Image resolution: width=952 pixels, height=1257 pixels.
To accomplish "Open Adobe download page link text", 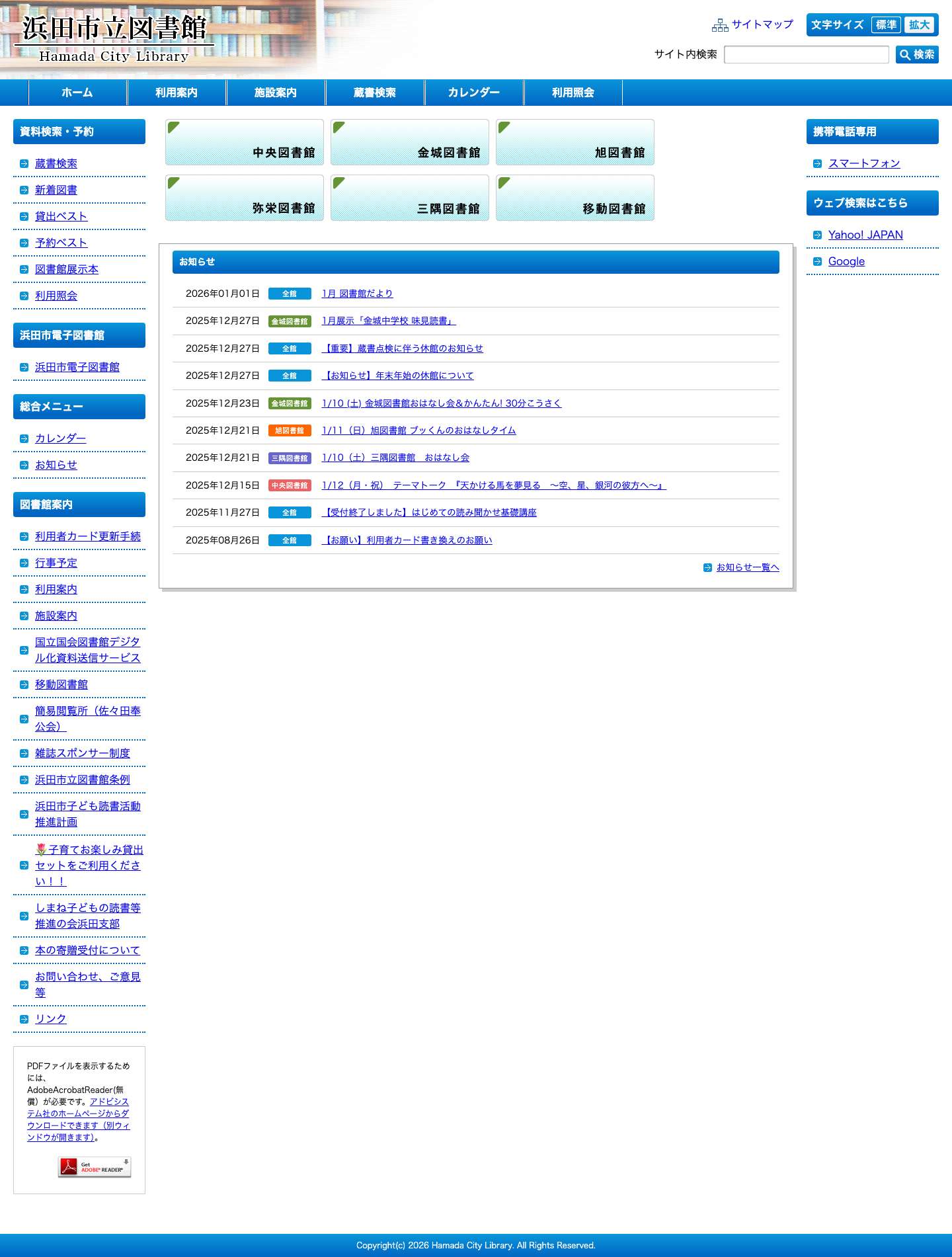I will click(x=79, y=1119).
